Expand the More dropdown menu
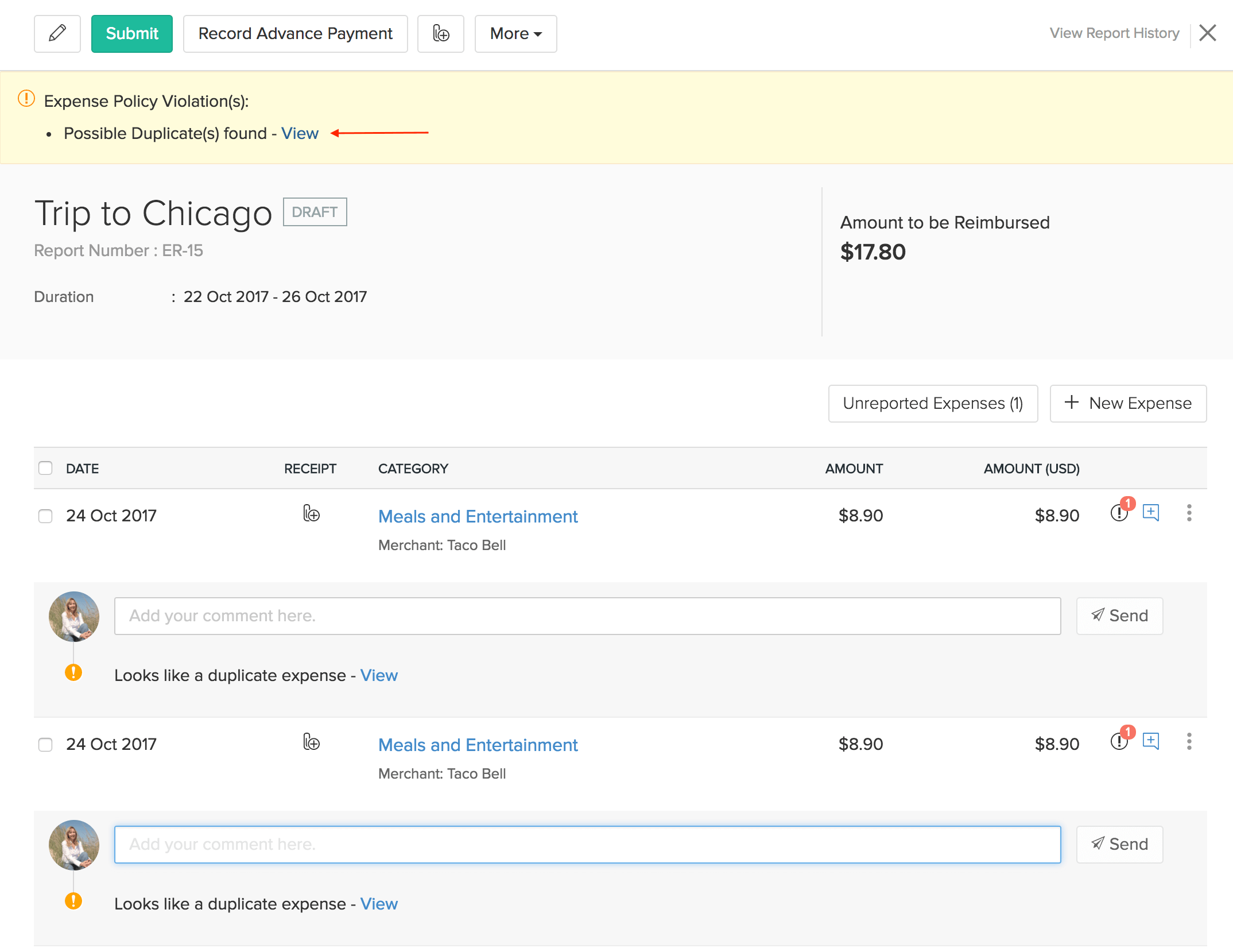1233x952 pixels. click(x=515, y=33)
